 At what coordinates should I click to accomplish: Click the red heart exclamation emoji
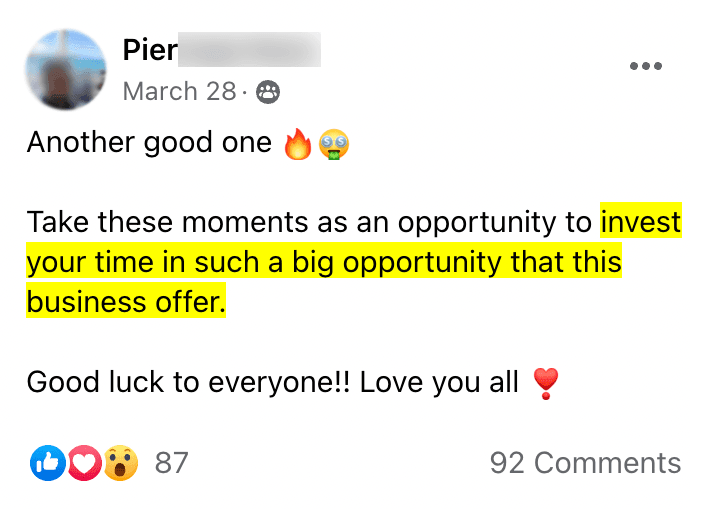[545, 382]
